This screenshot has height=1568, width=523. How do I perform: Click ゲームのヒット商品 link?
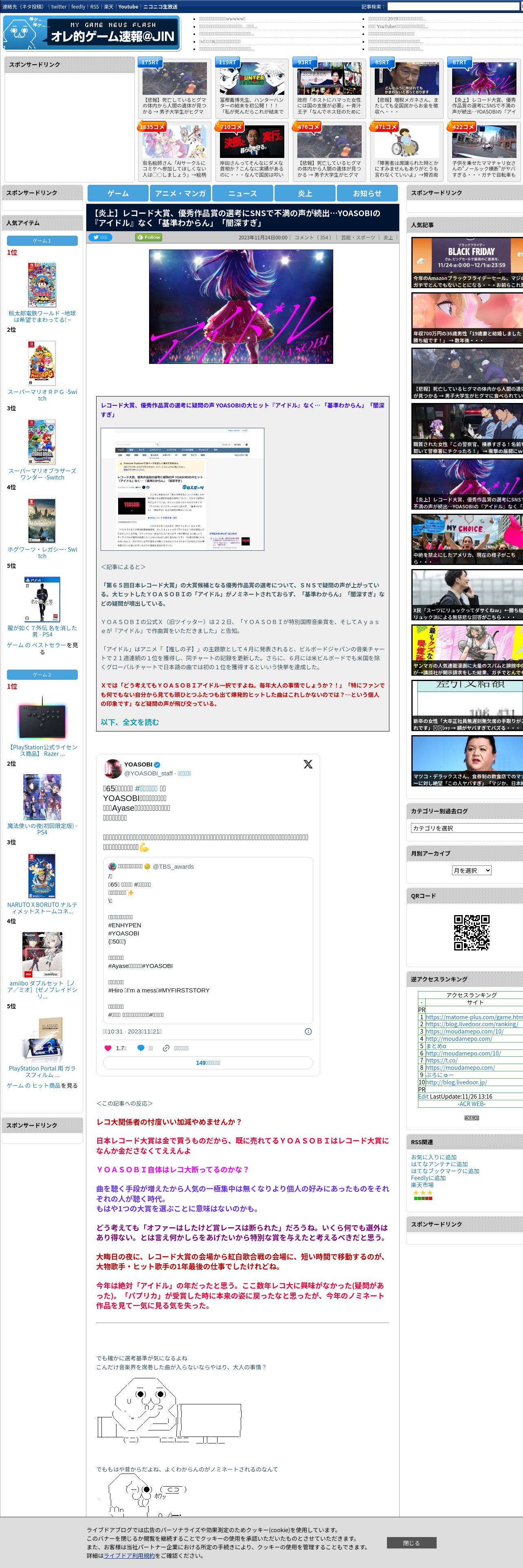click(33, 1085)
